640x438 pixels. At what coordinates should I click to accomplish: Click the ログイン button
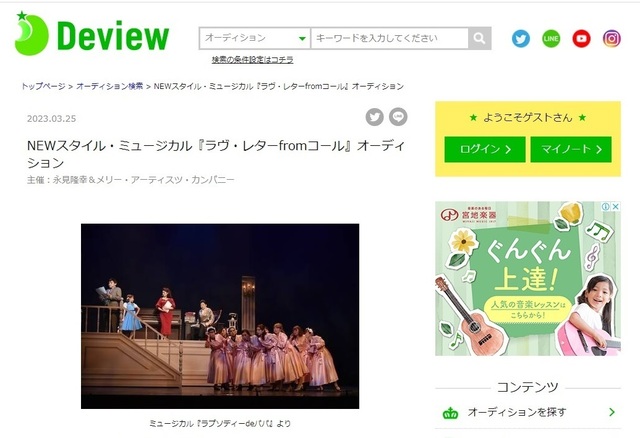[x=484, y=149]
